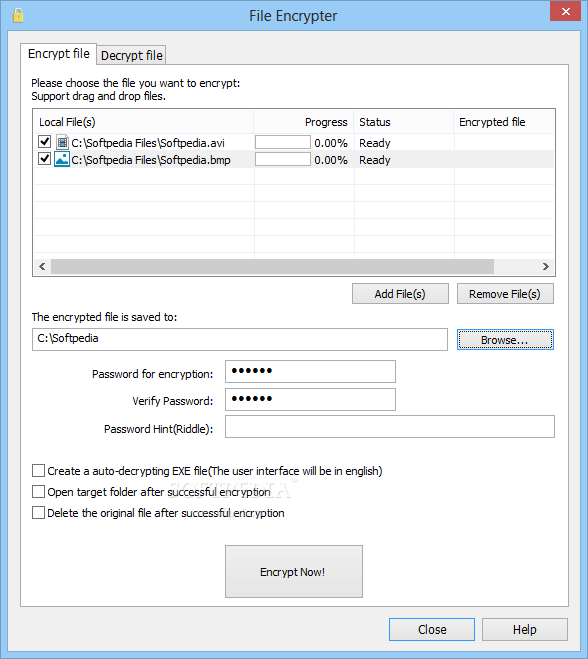
Task: Click the Local File(s) column header
Action: (143, 122)
